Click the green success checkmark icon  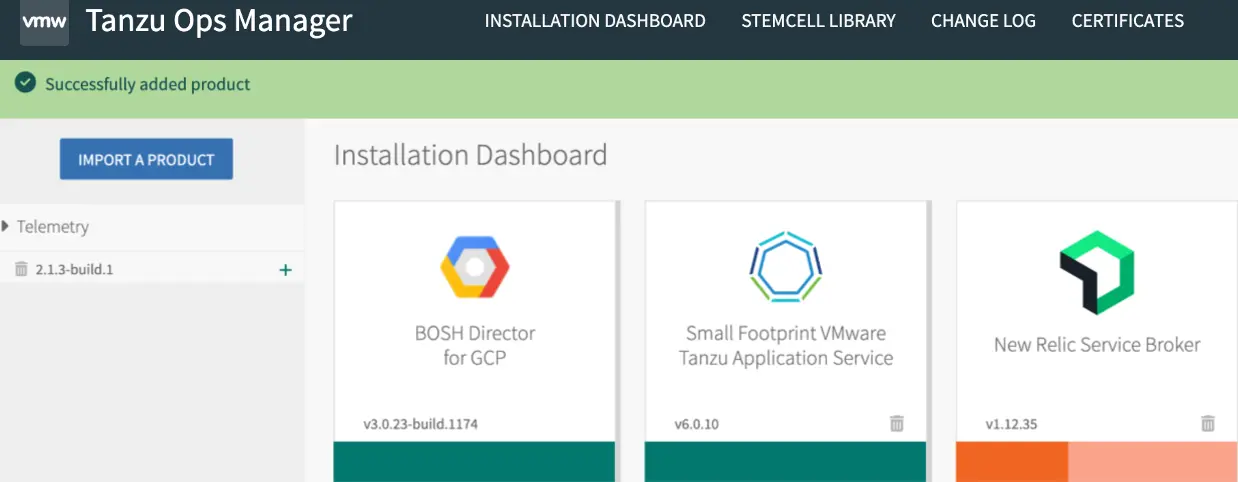26,84
